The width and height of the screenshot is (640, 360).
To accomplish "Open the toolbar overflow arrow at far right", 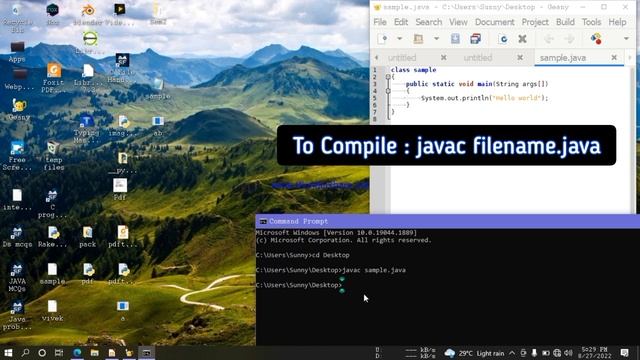I will coord(626,39).
